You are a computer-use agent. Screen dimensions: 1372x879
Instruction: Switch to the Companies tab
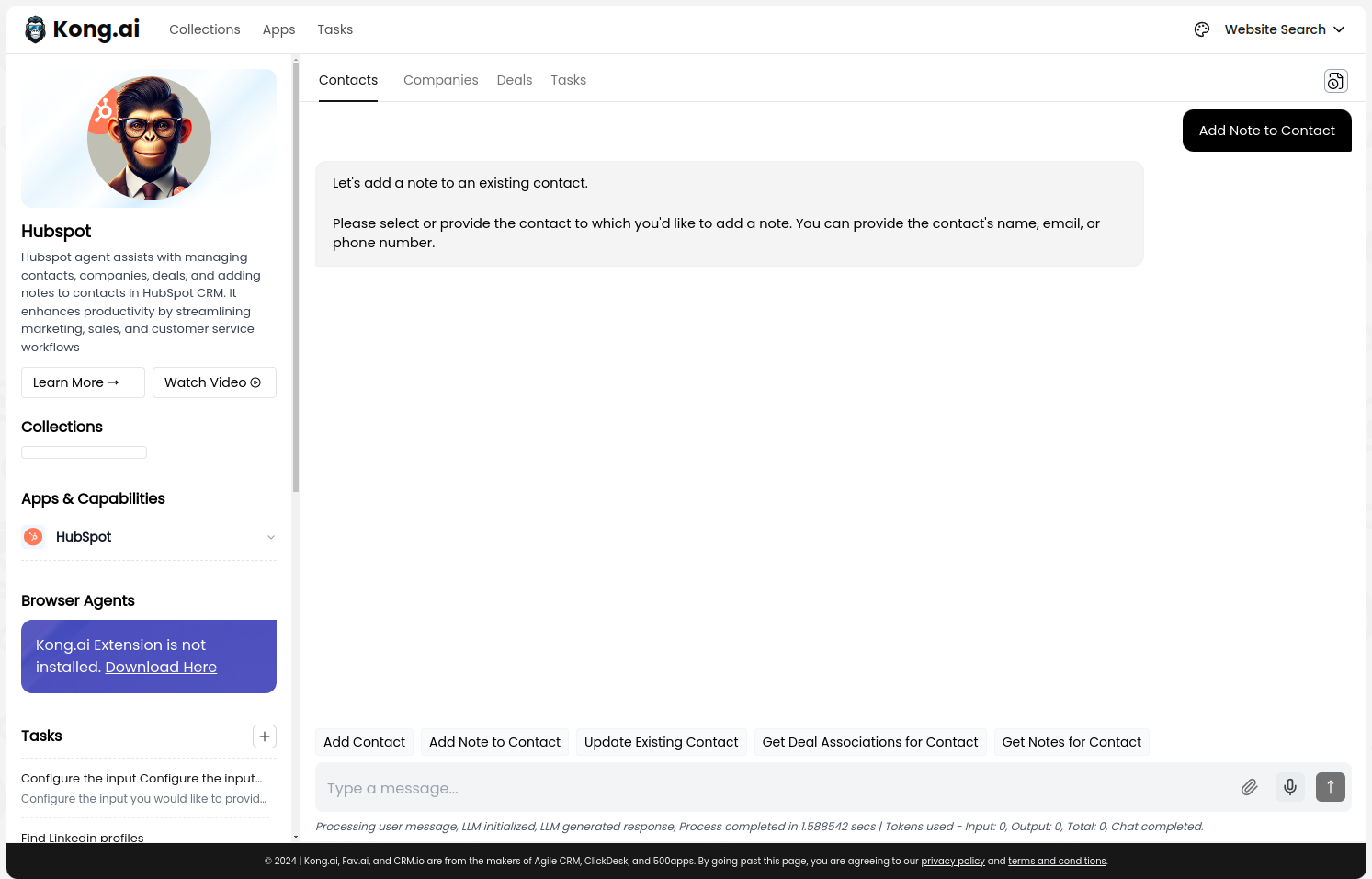pyautogui.click(x=441, y=80)
